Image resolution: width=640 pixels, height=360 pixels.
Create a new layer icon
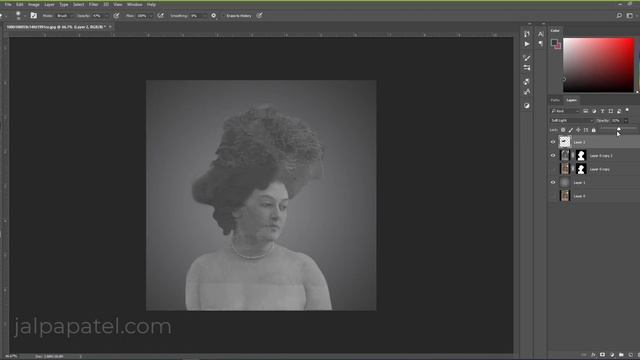coord(631,355)
